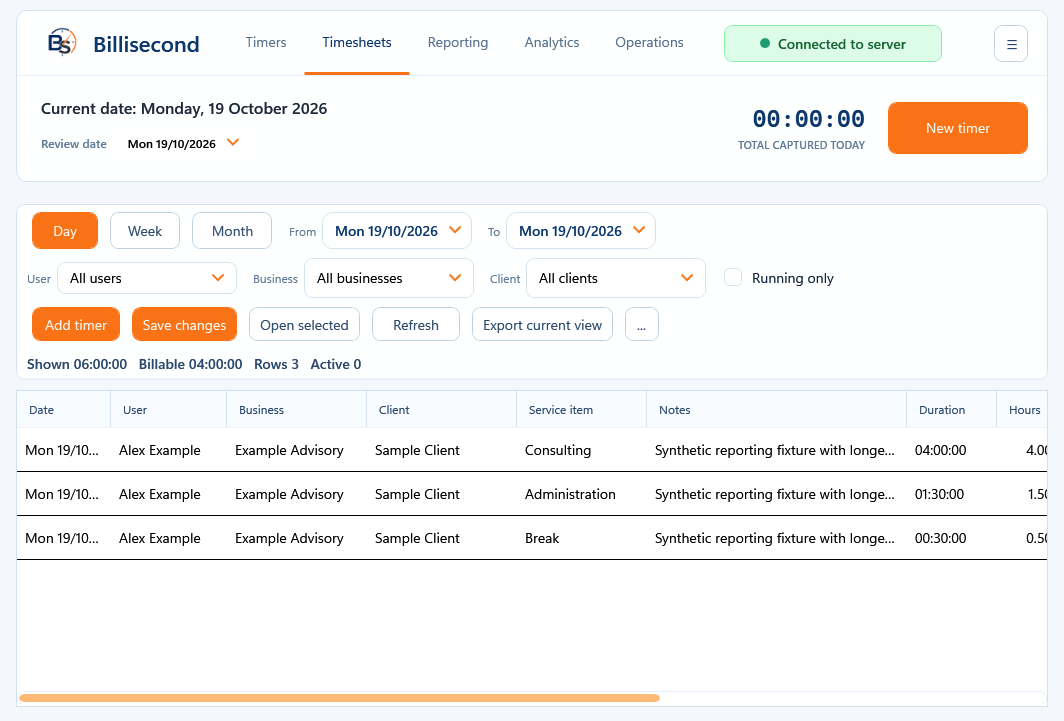
Task: Open the All clients dropdown
Action: pyautogui.click(x=615, y=278)
